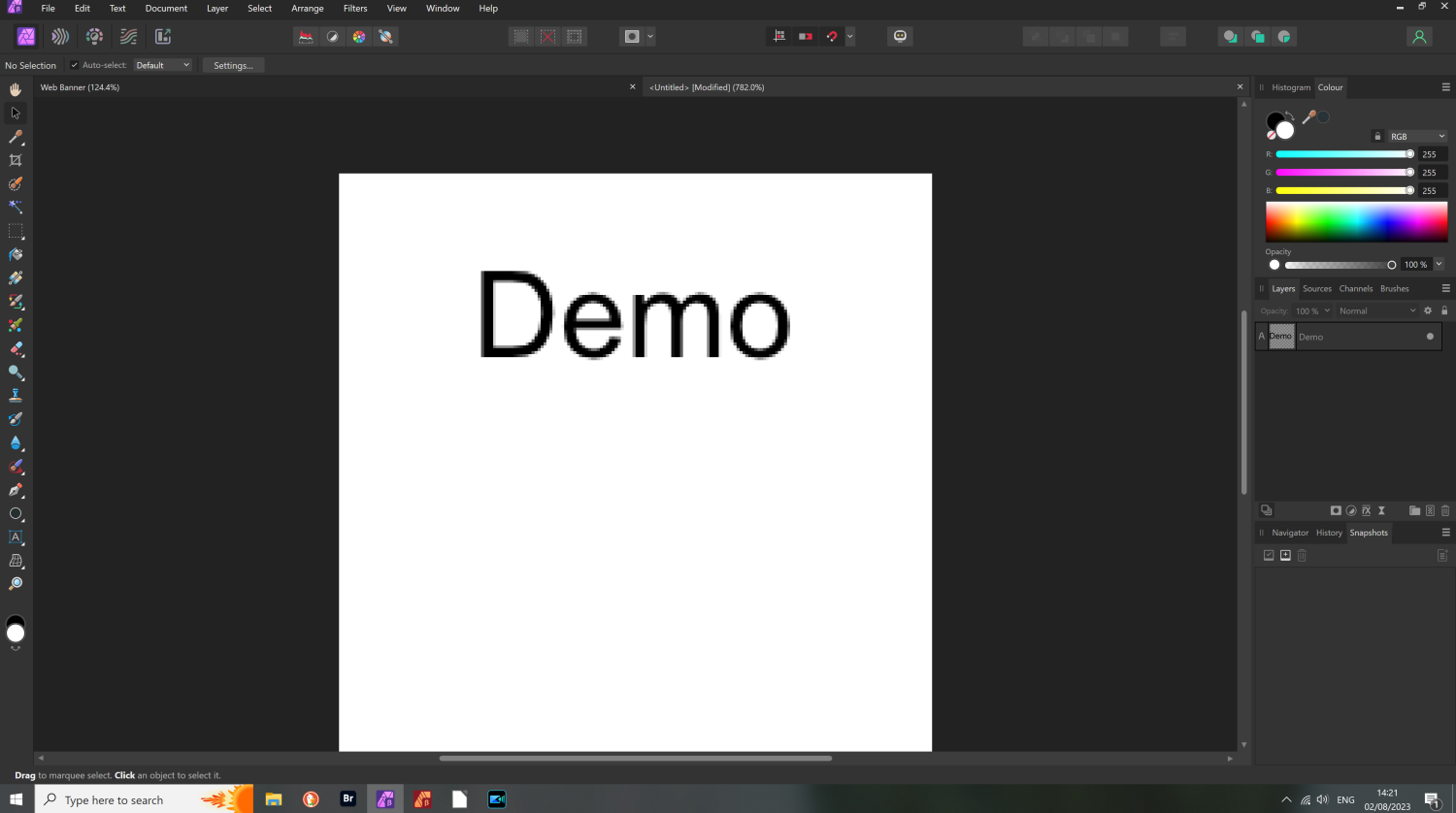Enable snapping with the magnet icon

(x=831, y=36)
